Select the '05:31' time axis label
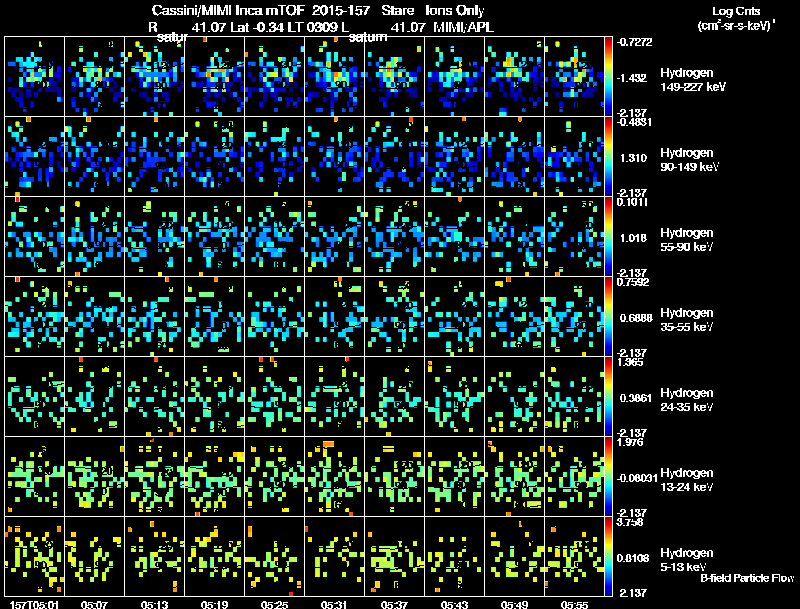 coord(334,604)
